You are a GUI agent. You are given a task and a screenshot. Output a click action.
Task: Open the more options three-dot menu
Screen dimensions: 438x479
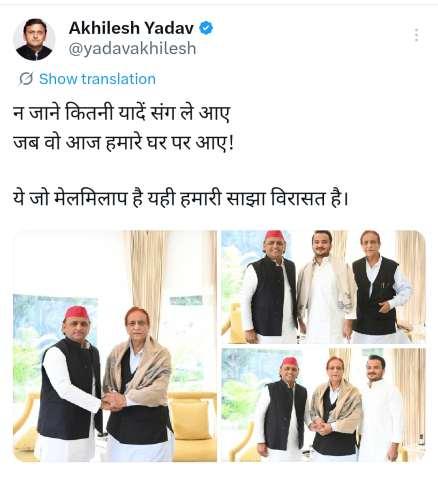[416, 35]
